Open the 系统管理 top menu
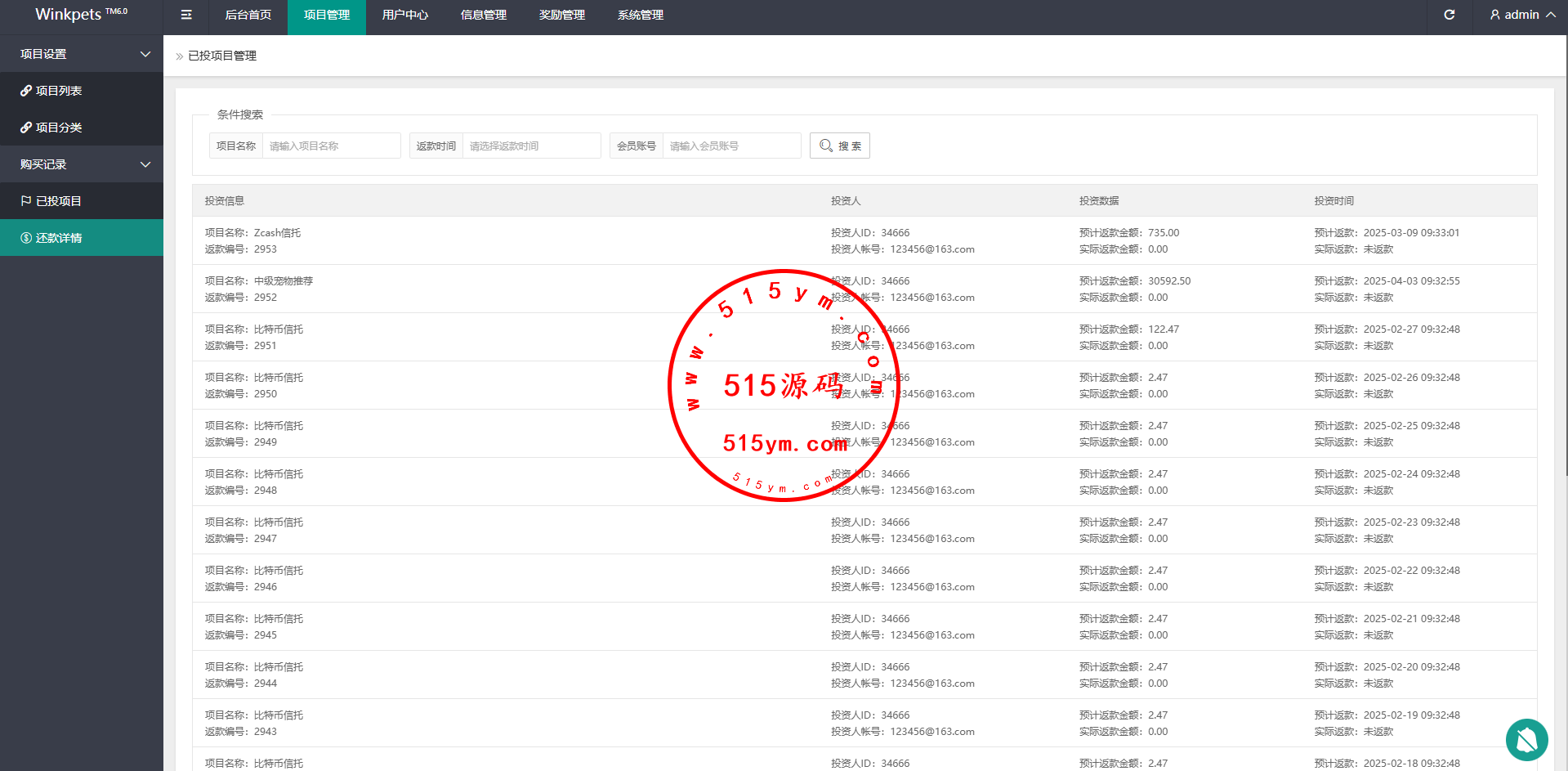This screenshot has height=771, width=1568. tap(640, 15)
